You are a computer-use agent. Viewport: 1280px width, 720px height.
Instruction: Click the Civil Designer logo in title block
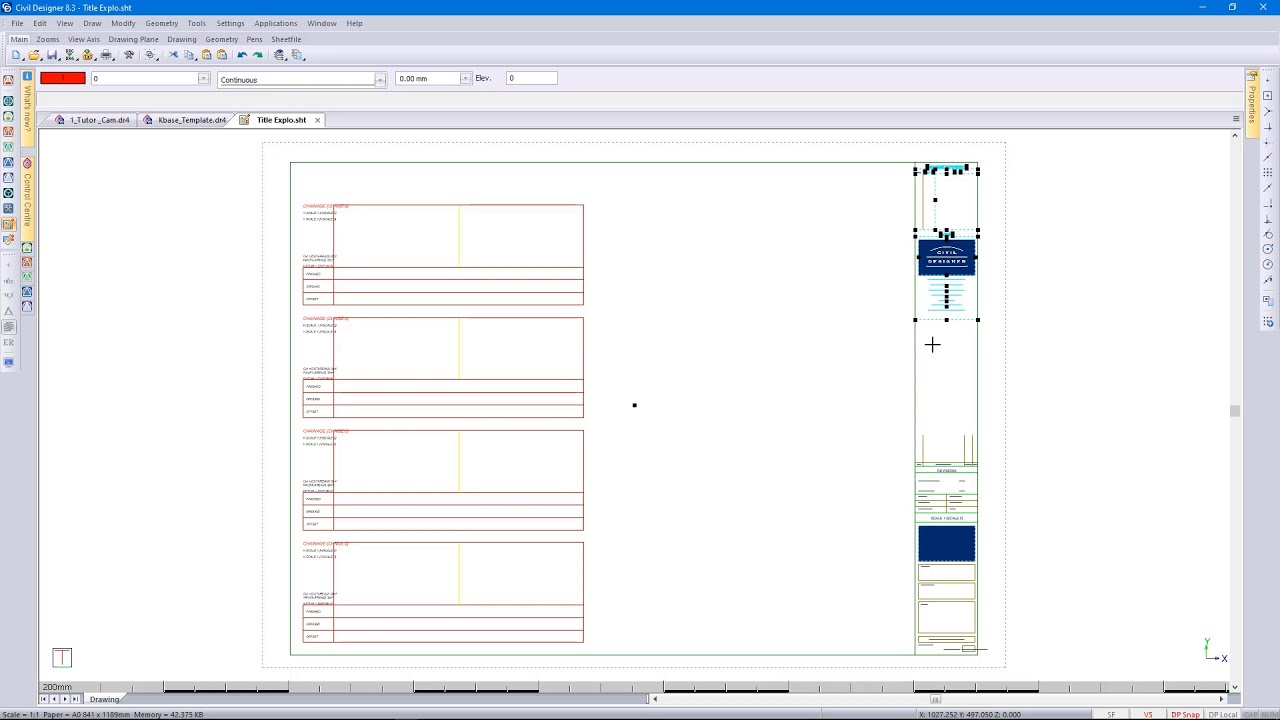(946, 257)
